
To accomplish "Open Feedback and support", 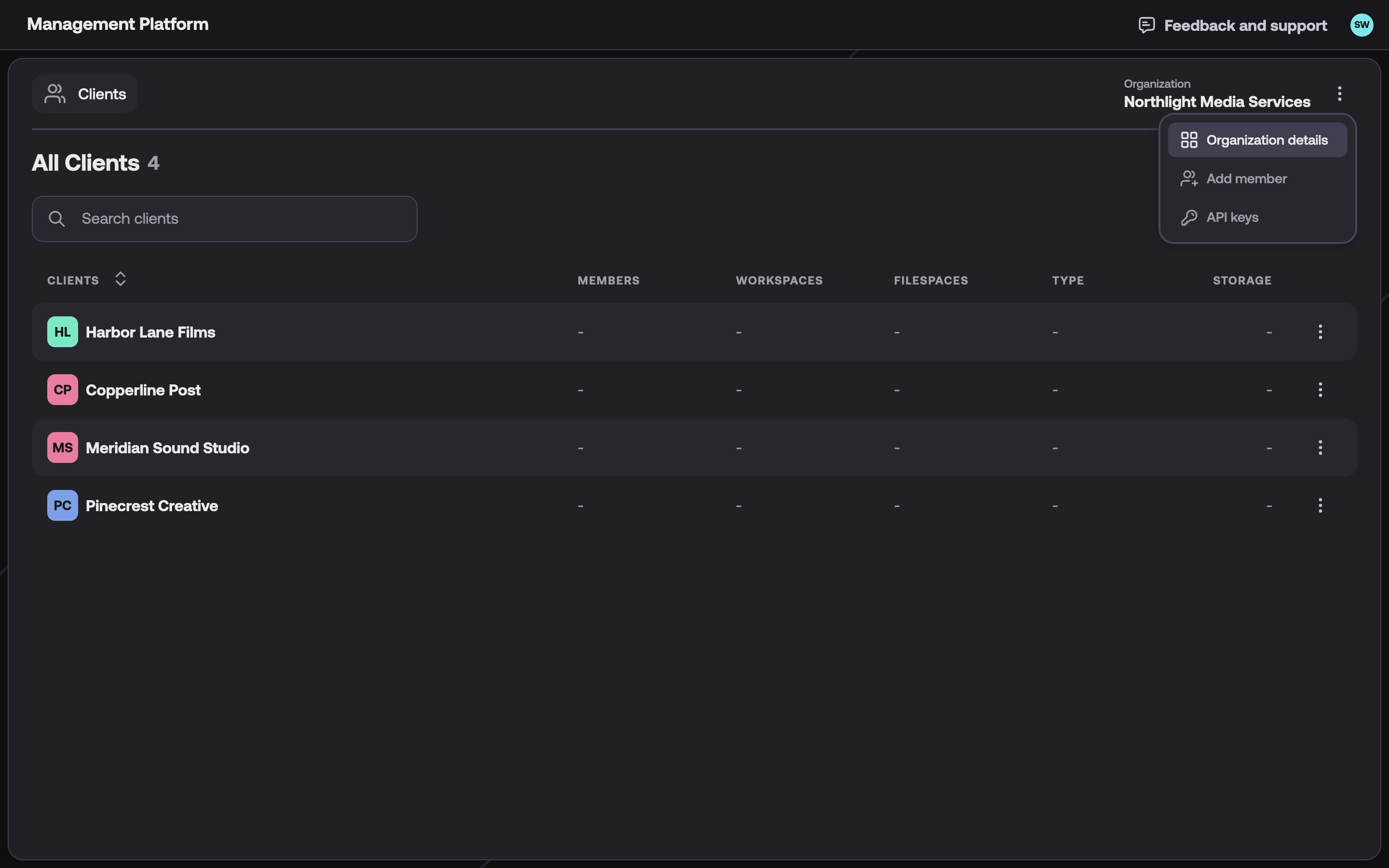I will 1233,25.
